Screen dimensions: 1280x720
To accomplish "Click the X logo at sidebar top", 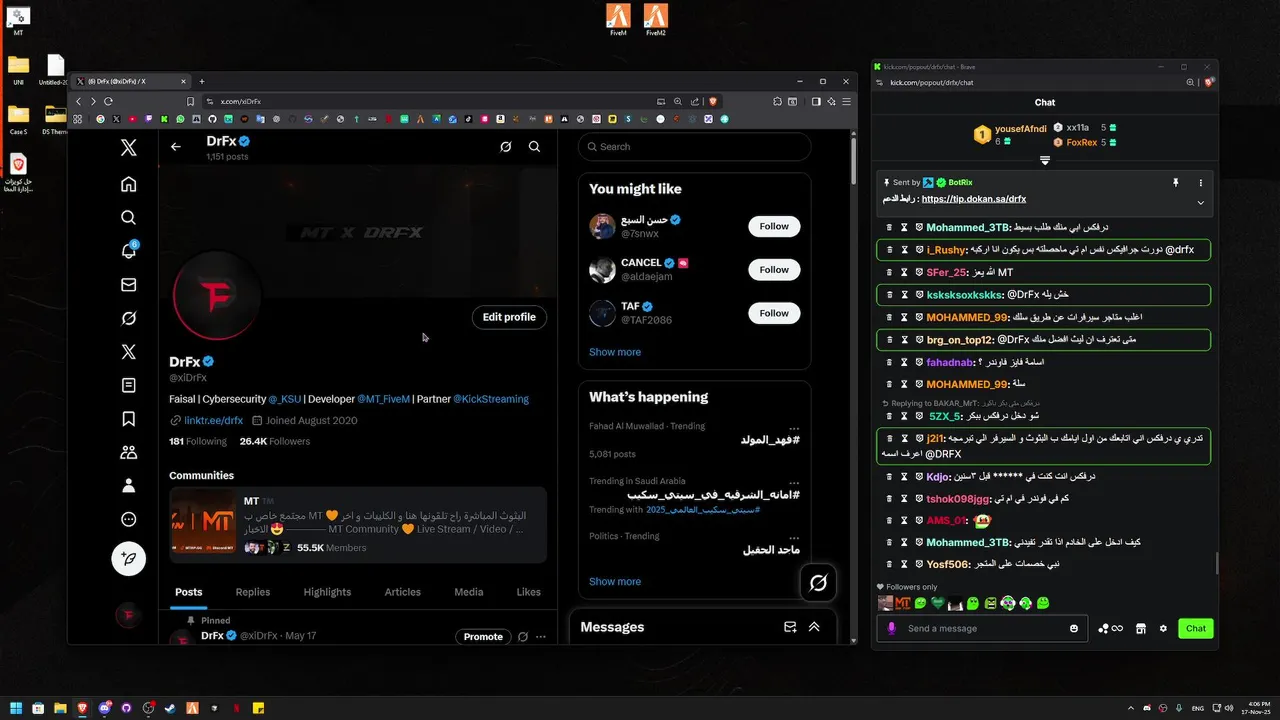I will click(x=128, y=148).
